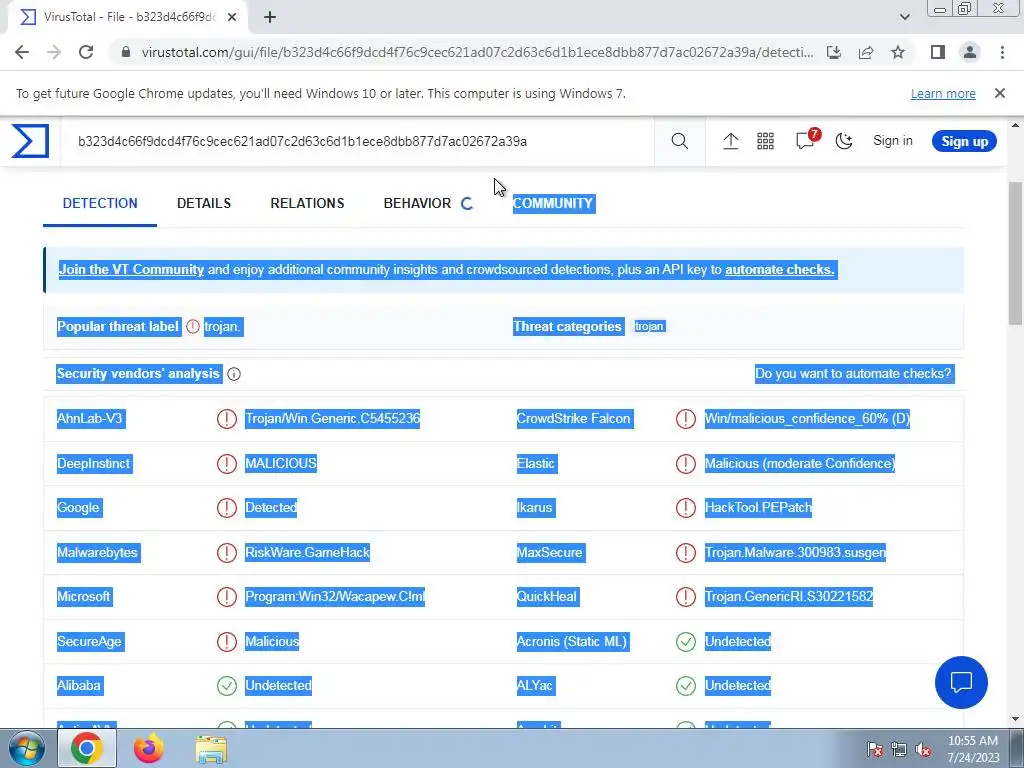Click CrowdStrike Falcon alert icon
Viewport: 1024px width, 768px height.
(x=686, y=419)
